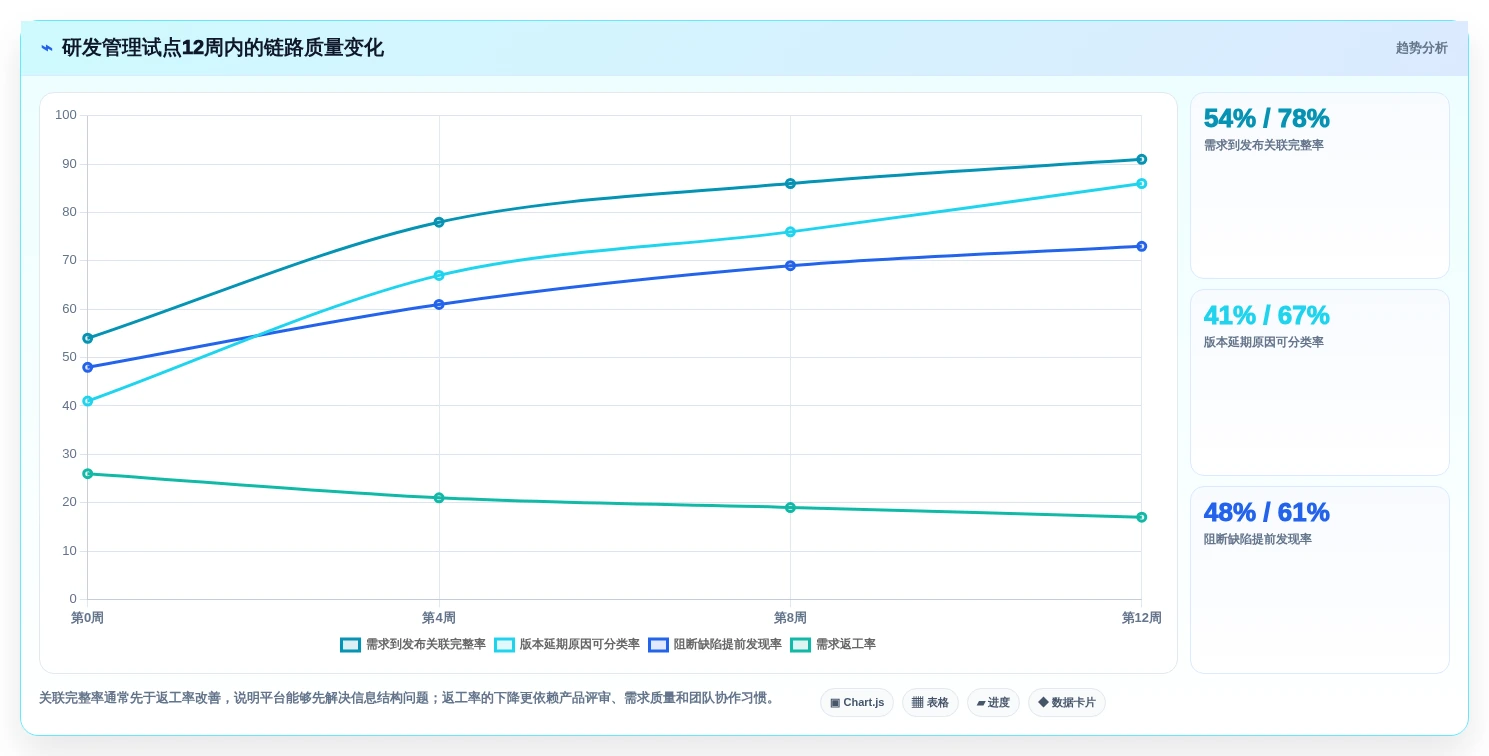This screenshot has width=1489, height=756.
Task: Click the lightning icon beside the chart title
Action: [x=47, y=48]
